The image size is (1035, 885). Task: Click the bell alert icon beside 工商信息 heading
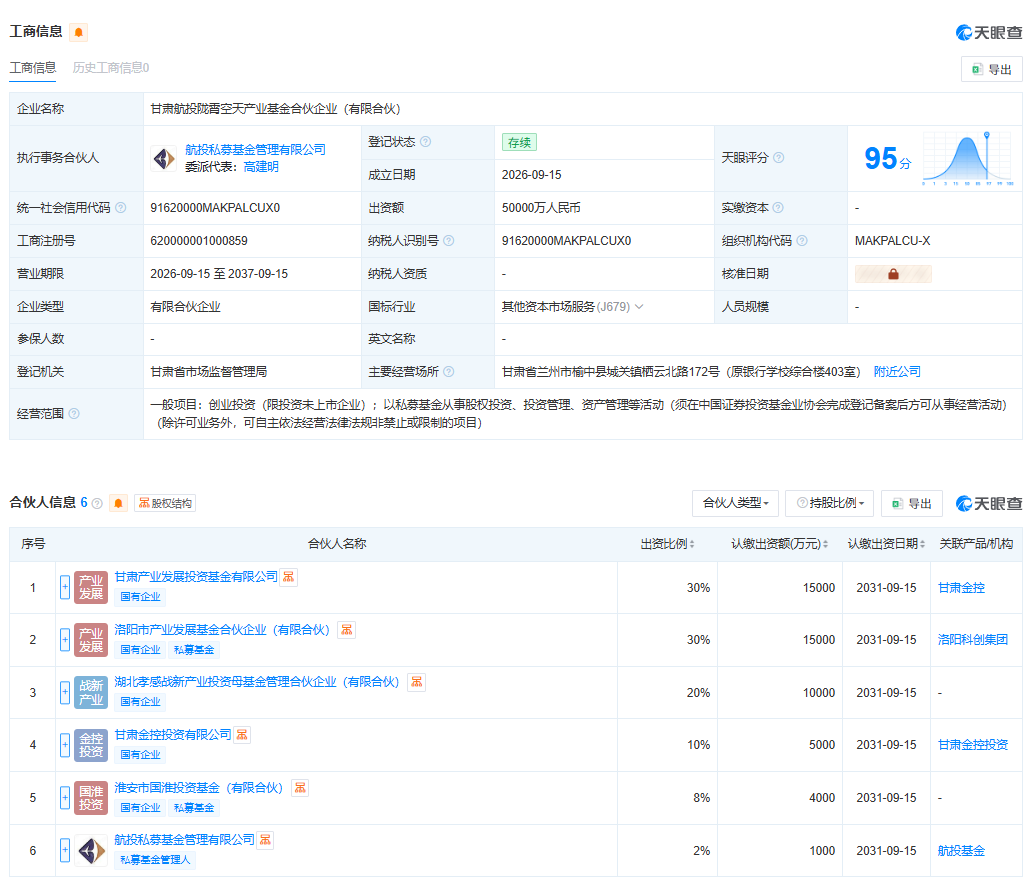pyautogui.click(x=79, y=32)
